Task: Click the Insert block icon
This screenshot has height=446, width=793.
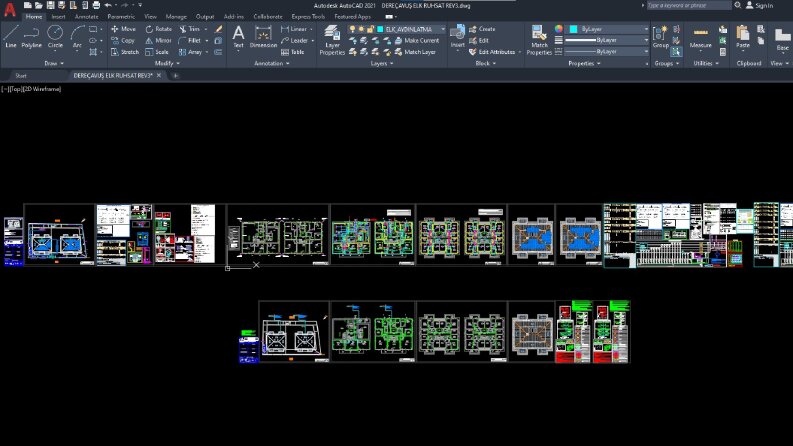Action: 457,36
